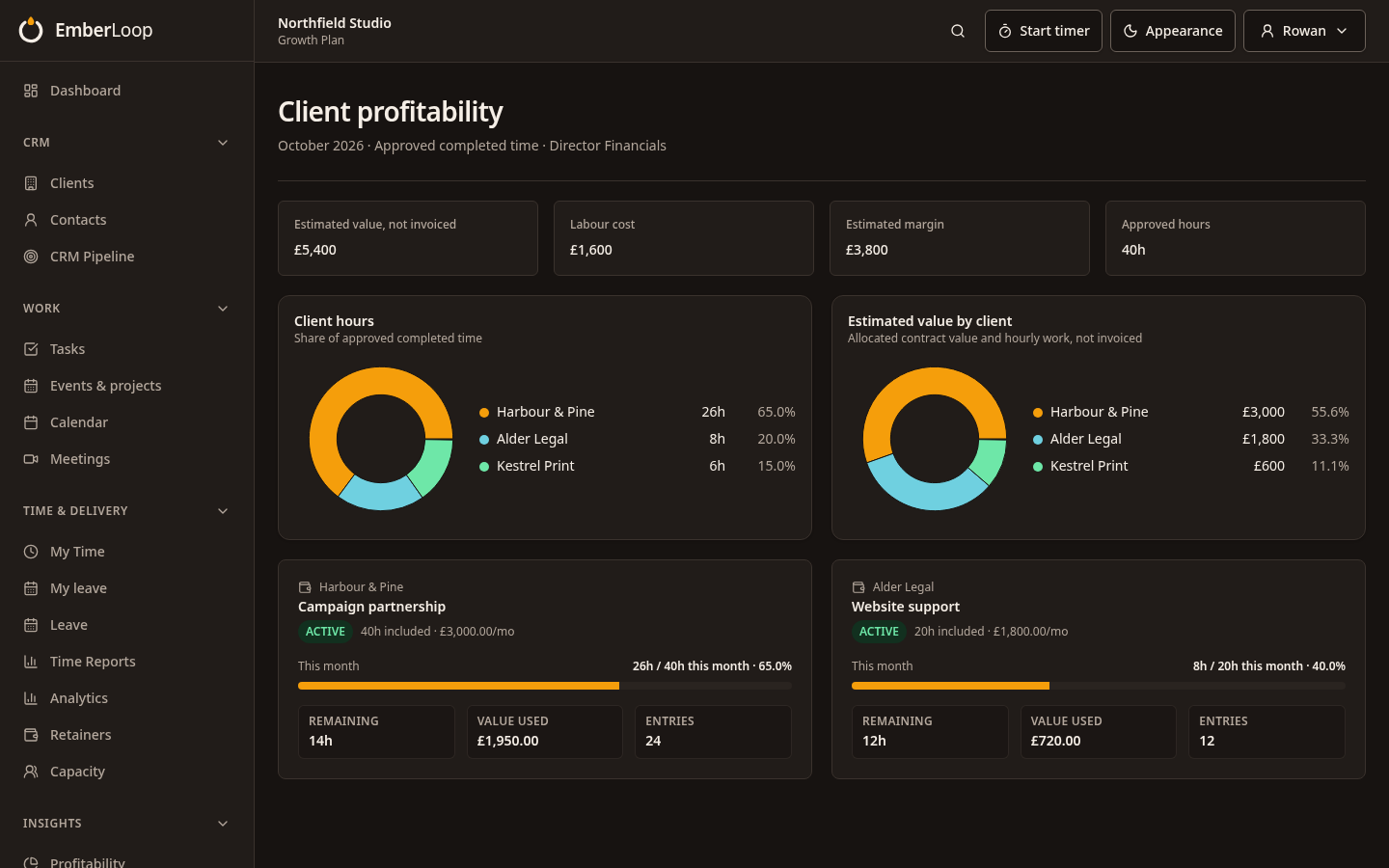Image resolution: width=1389 pixels, height=868 pixels.
Task: Click the 12h remaining value
Action: pos(874,741)
